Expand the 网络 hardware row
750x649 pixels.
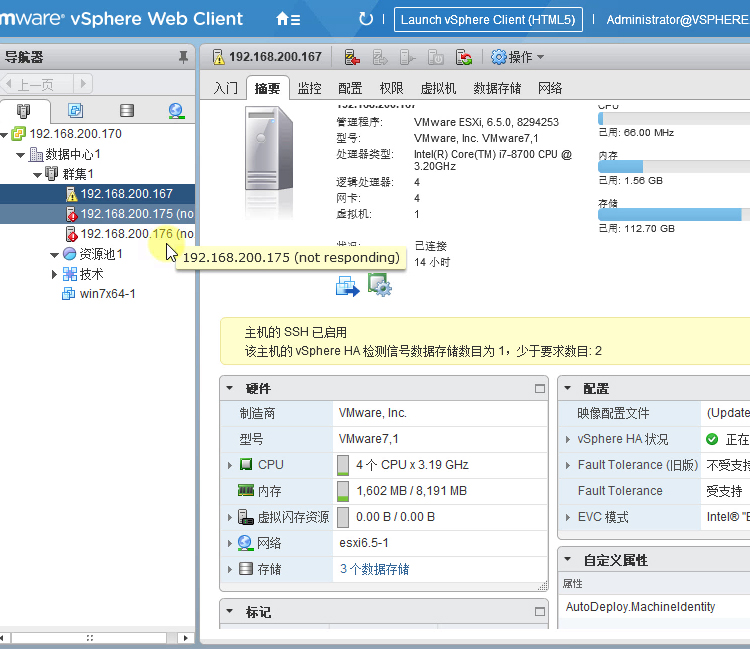click(x=230, y=543)
